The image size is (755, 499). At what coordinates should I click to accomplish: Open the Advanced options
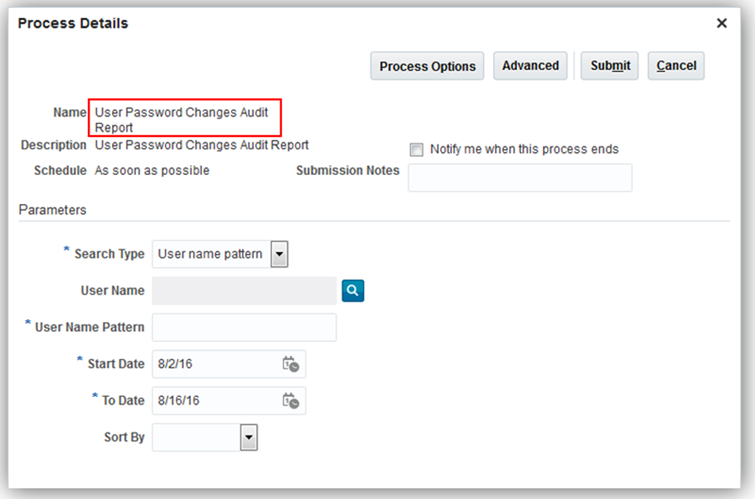(x=530, y=66)
